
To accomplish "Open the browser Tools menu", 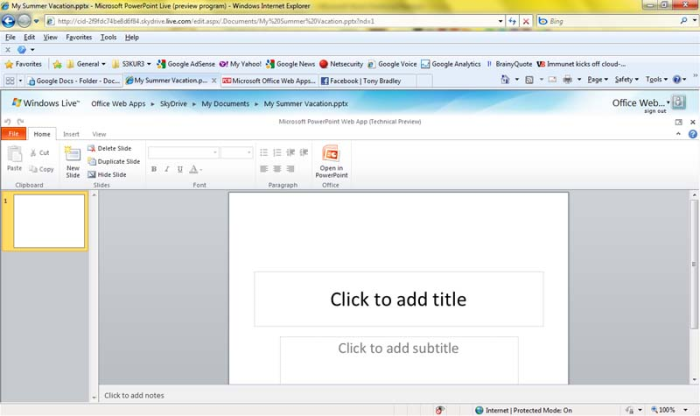I will (x=108, y=37).
